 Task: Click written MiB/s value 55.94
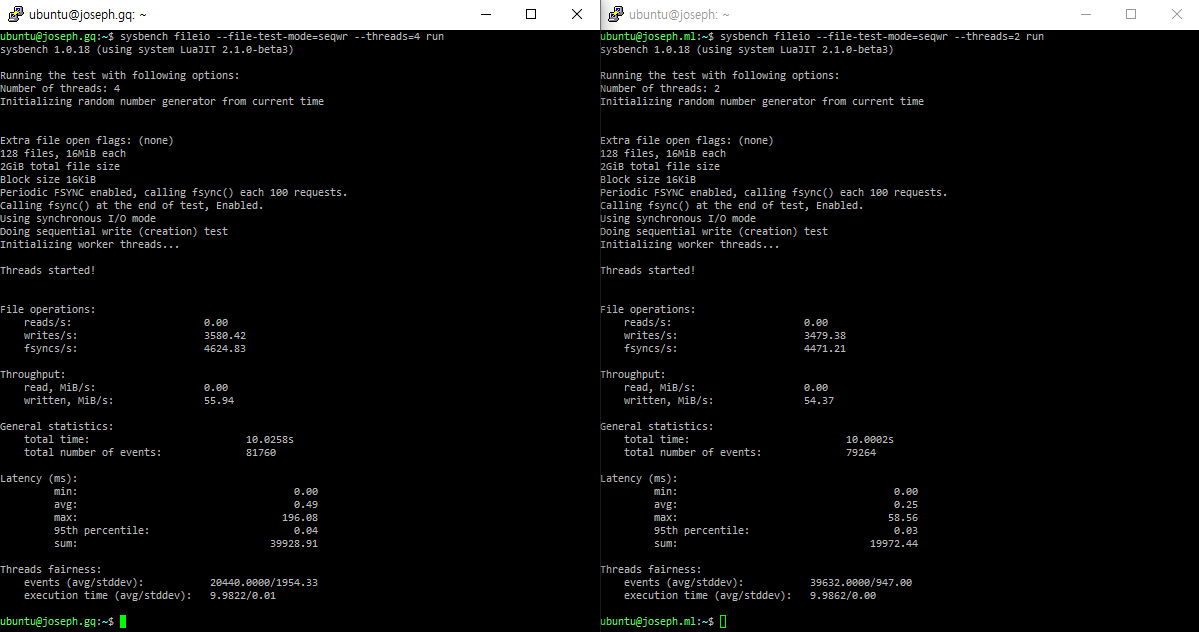[219, 400]
